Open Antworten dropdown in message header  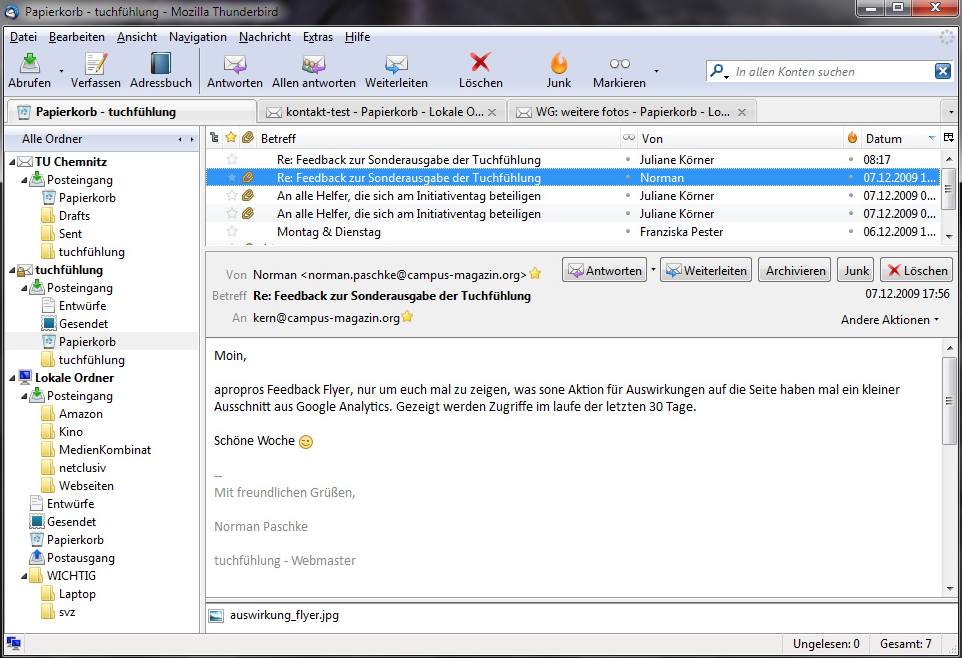pos(653,270)
